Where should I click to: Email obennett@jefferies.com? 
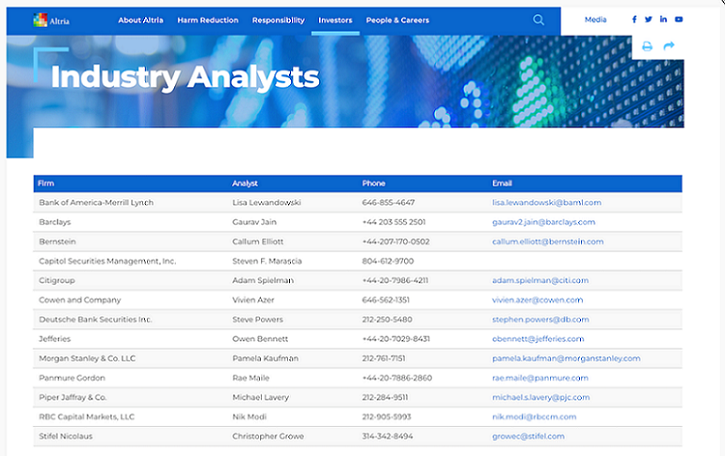(538, 339)
